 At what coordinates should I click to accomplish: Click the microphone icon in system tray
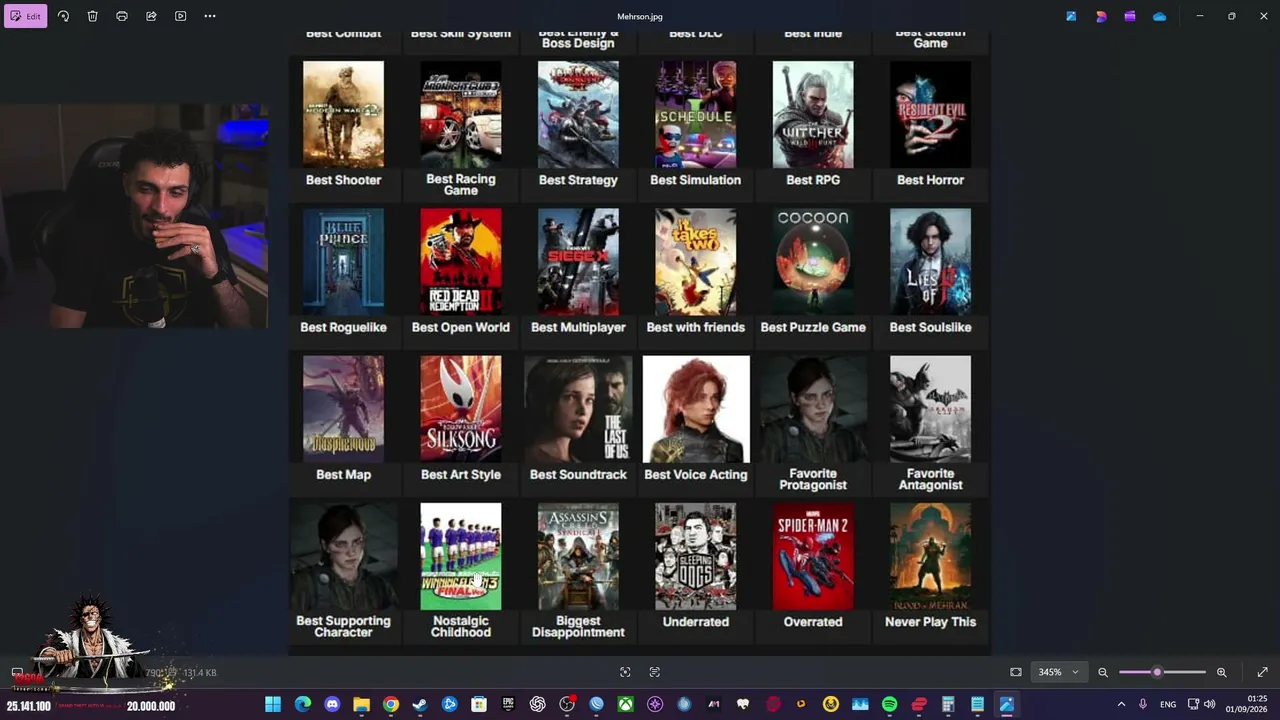click(x=1143, y=705)
